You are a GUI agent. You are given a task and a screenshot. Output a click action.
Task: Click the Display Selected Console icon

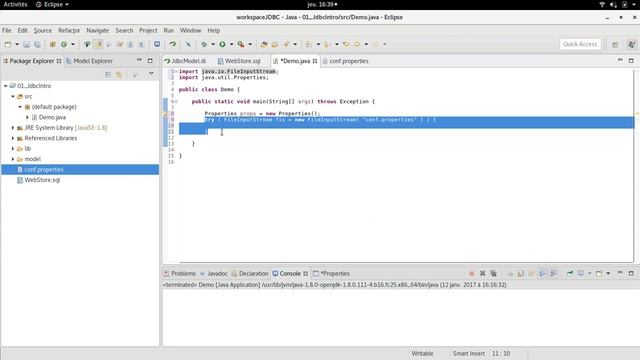click(580, 273)
